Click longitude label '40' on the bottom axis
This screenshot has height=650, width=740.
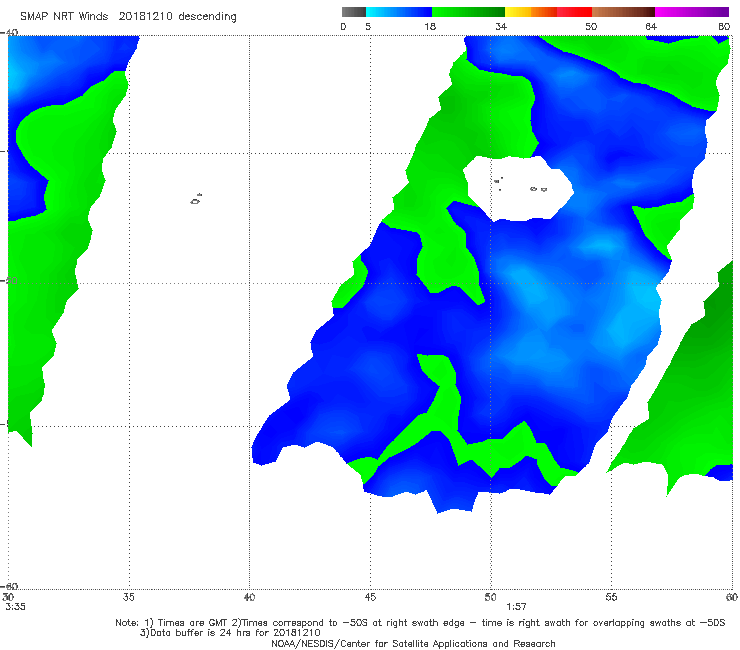tap(249, 597)
